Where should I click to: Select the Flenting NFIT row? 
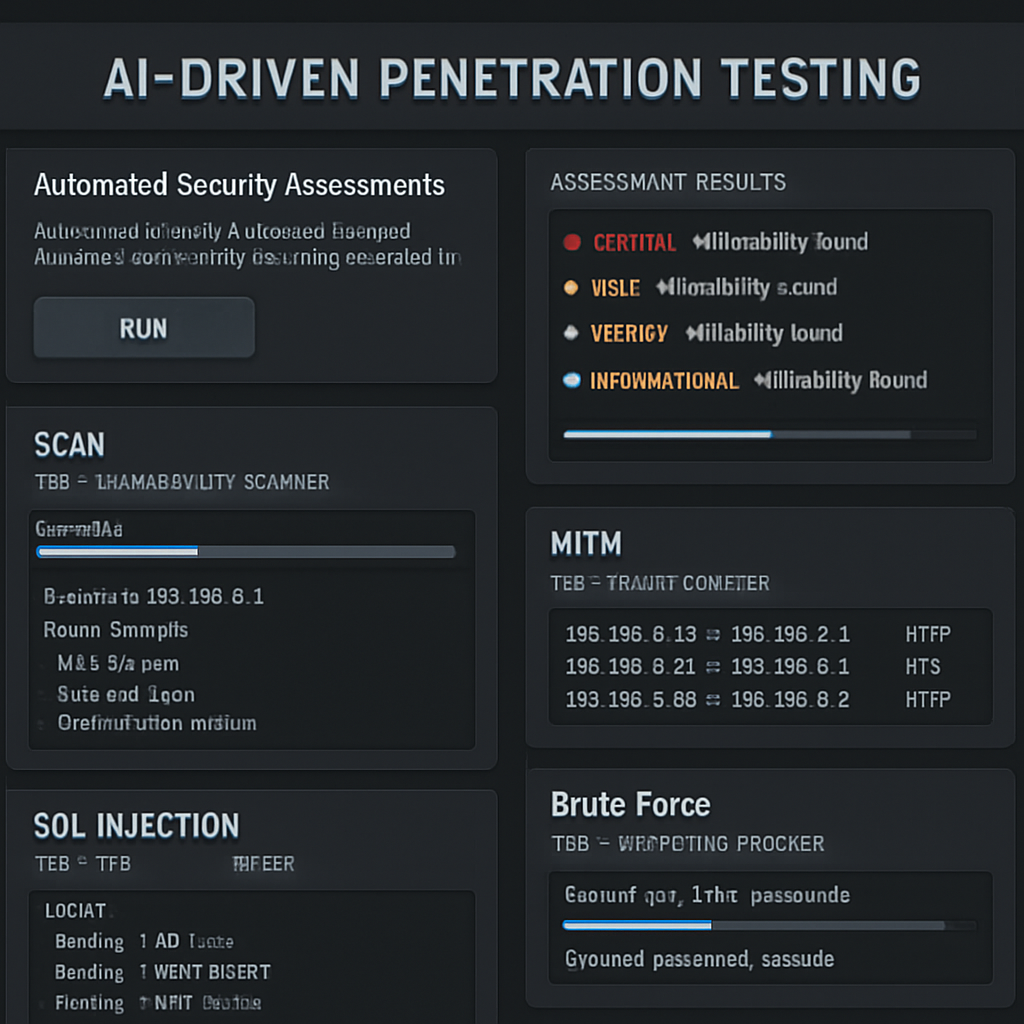click(158, 1002)
